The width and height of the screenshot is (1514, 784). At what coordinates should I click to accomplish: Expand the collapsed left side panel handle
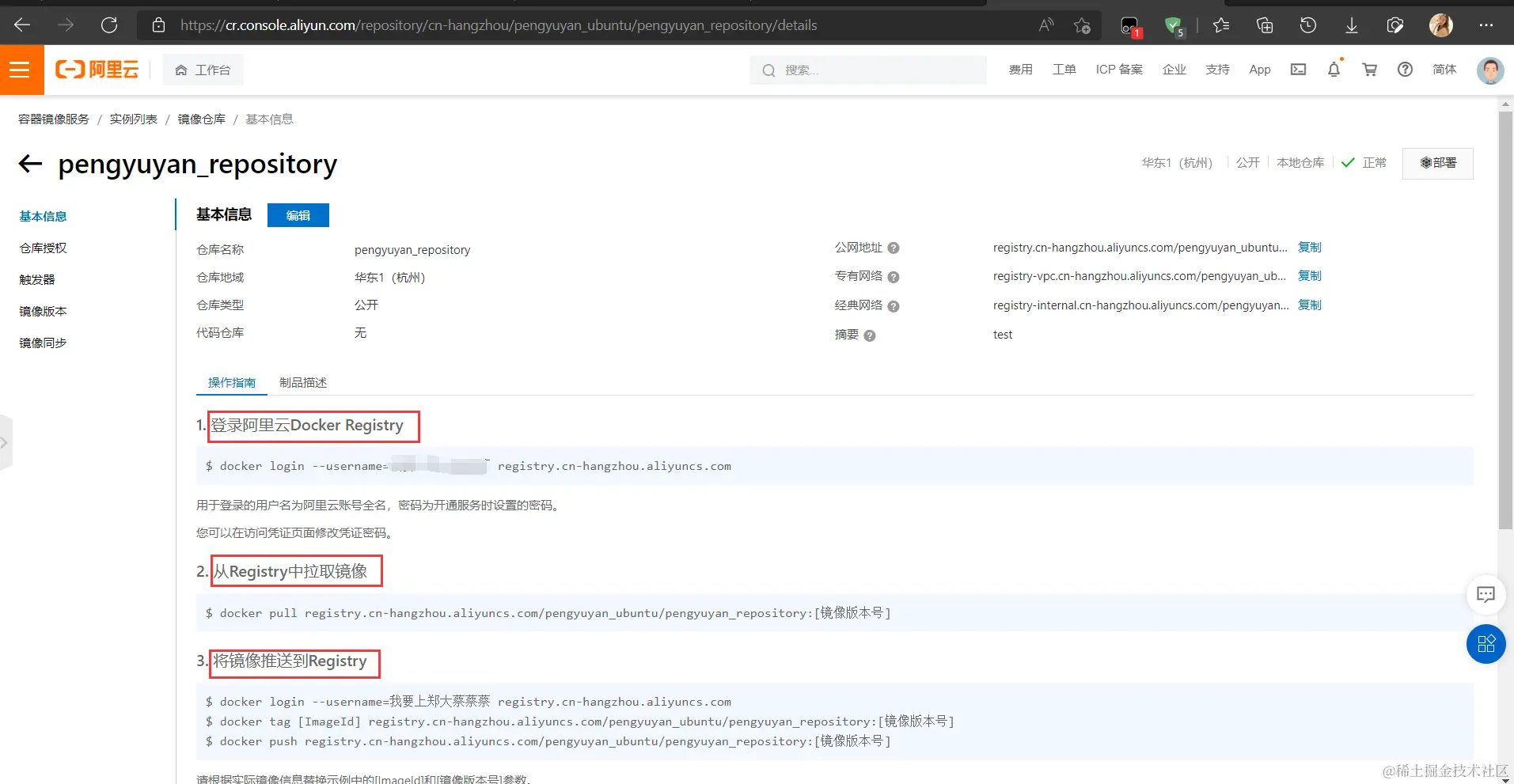point(5,443)
